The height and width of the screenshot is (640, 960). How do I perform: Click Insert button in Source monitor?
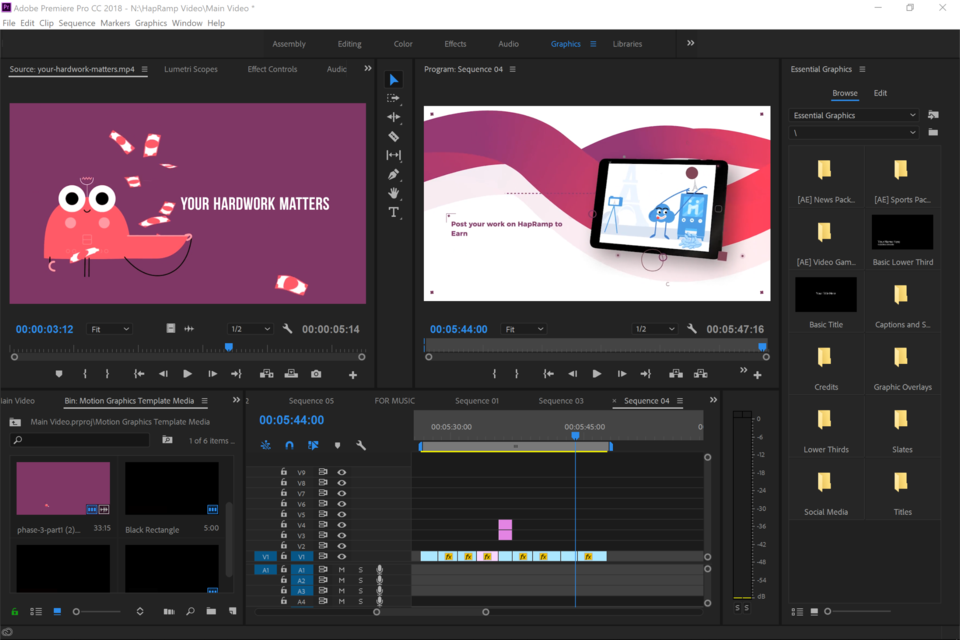266,374
